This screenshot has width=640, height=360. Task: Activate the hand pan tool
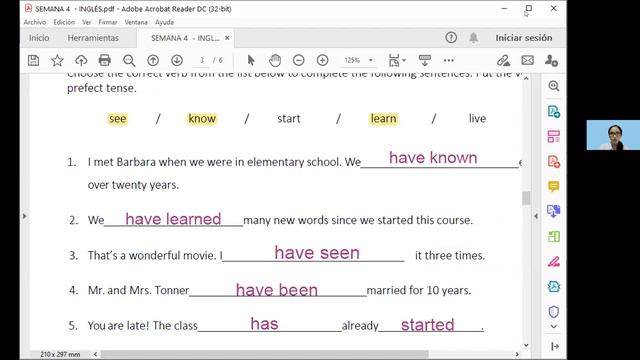click(275, 60)
